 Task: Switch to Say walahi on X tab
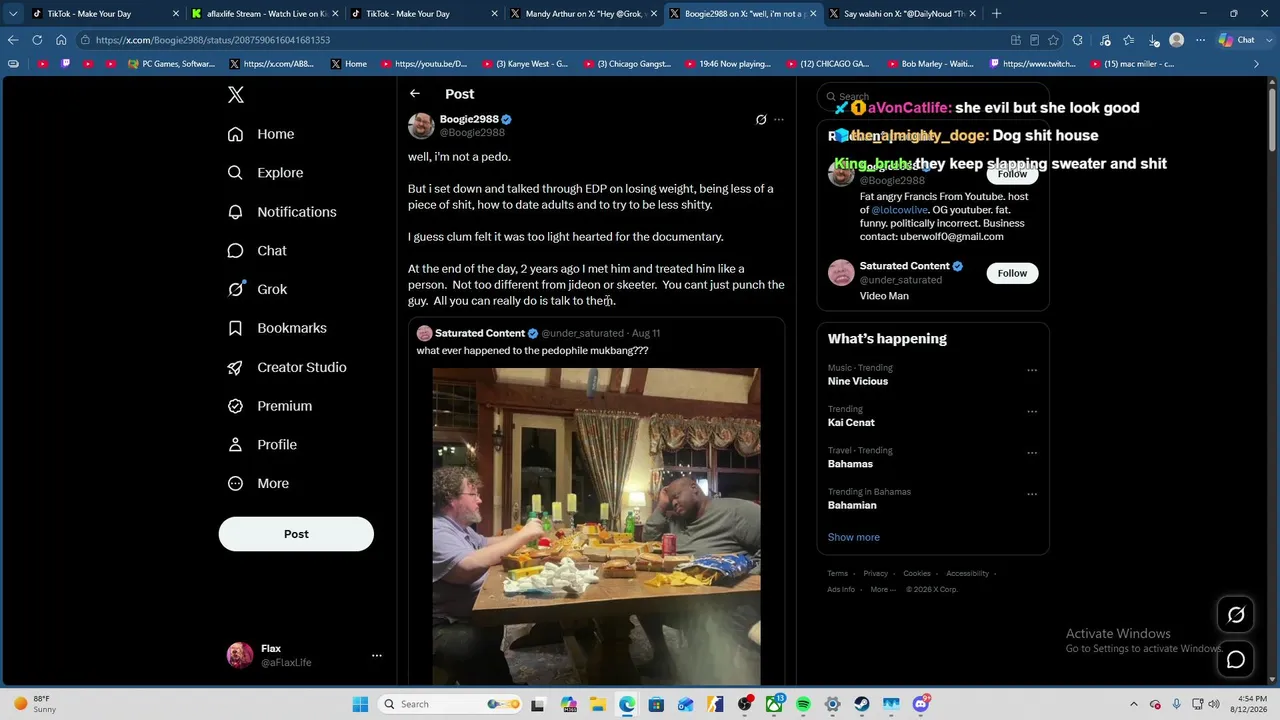pos(902,14)
